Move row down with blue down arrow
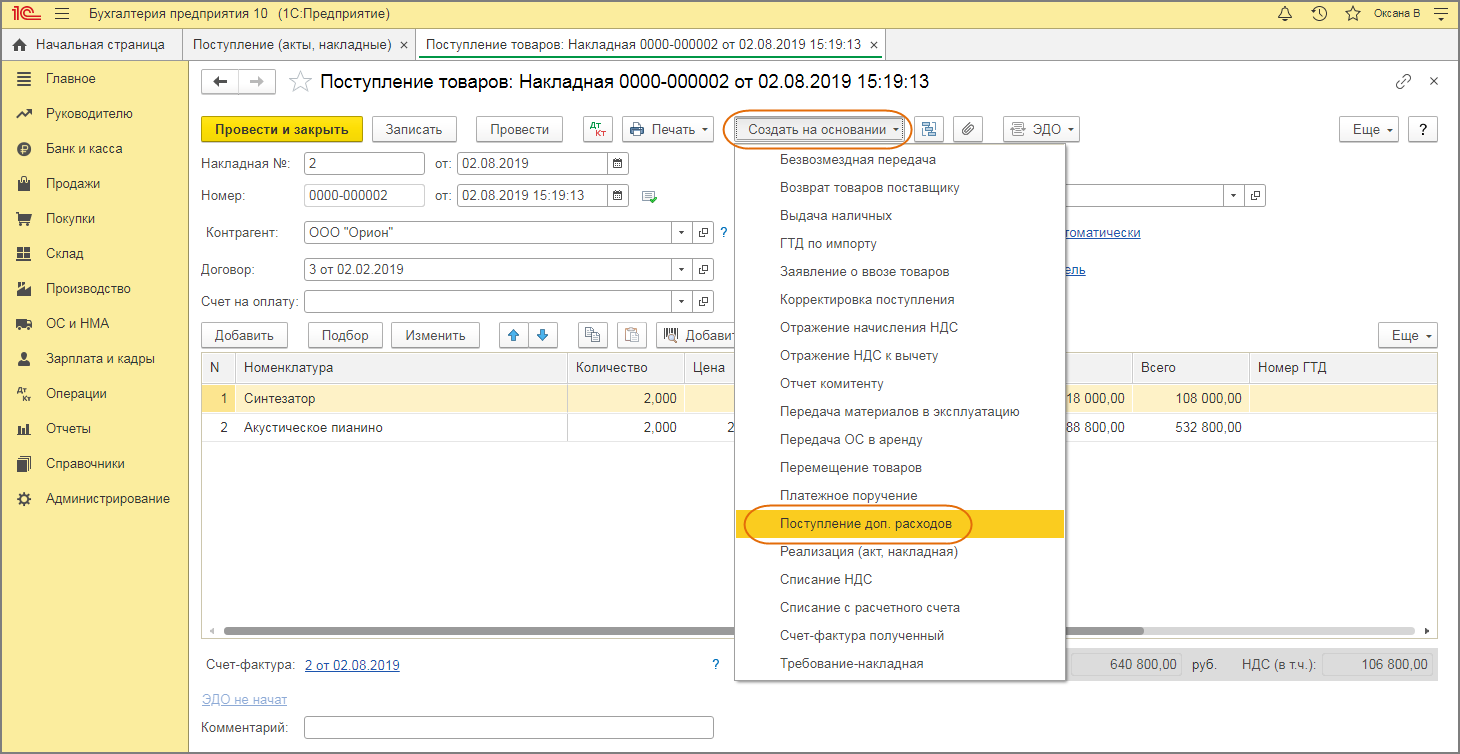Viewport: 1460px width, 754px height. point(542,335)
